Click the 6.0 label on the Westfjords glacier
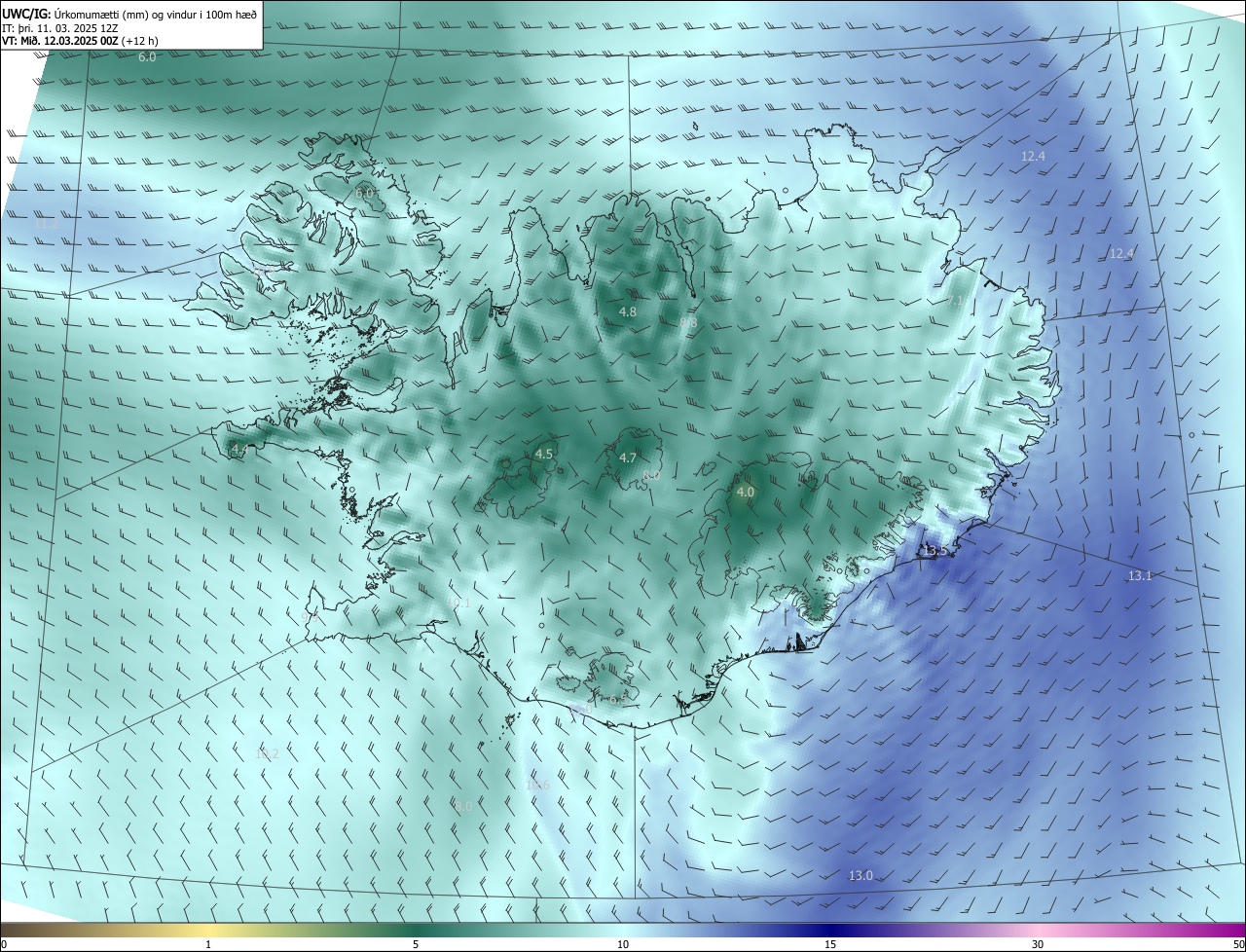 (365, 194)
